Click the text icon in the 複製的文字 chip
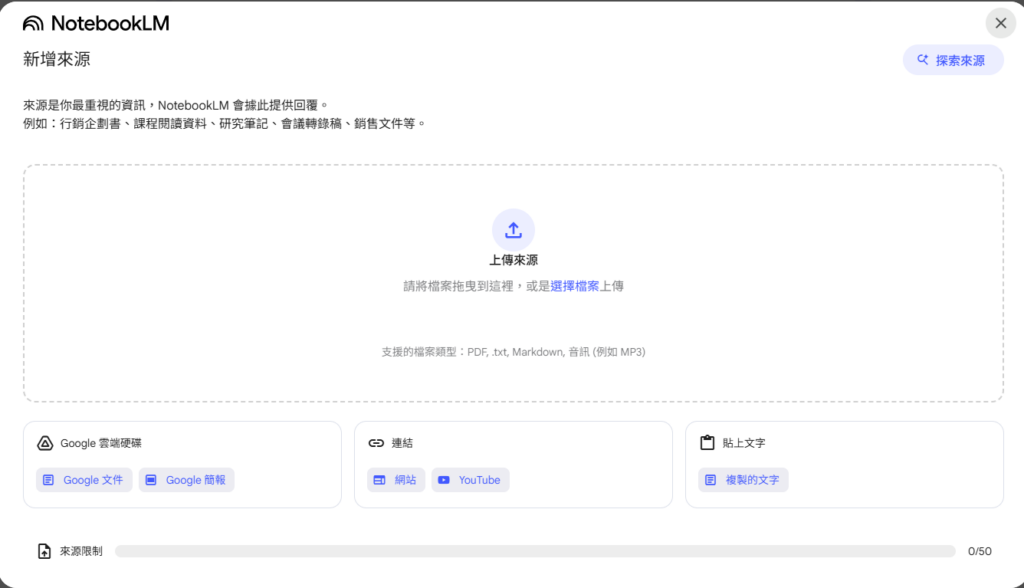The height and width of the screenshot is (588, 1024). point(711,480)
